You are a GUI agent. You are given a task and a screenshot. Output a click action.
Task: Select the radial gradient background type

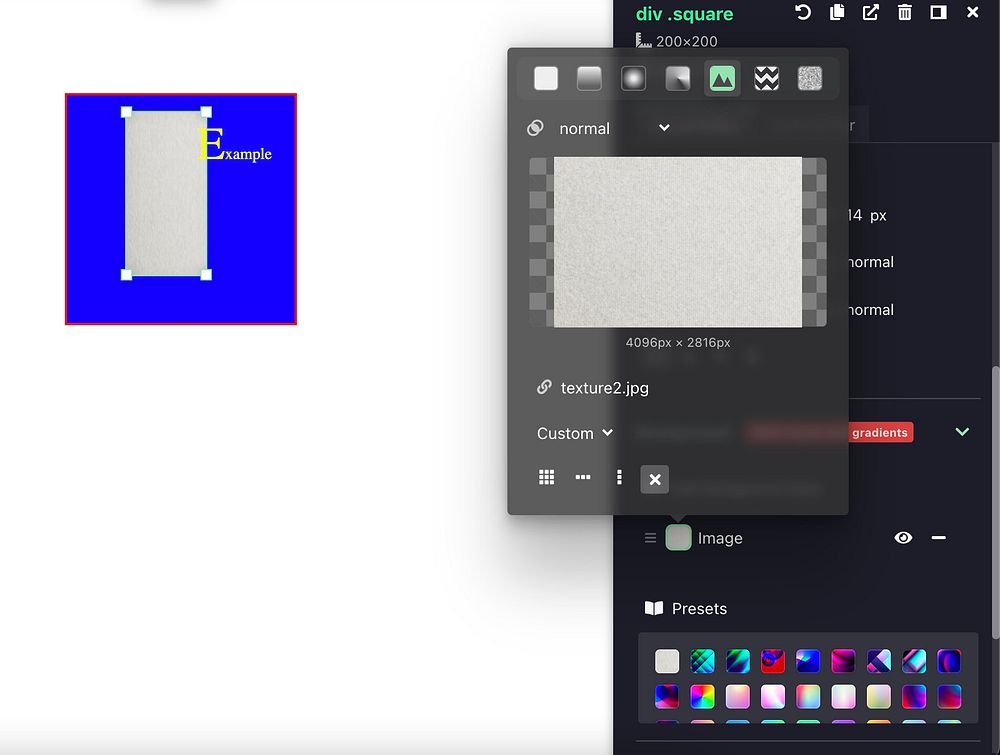click(x=633, y=79)
